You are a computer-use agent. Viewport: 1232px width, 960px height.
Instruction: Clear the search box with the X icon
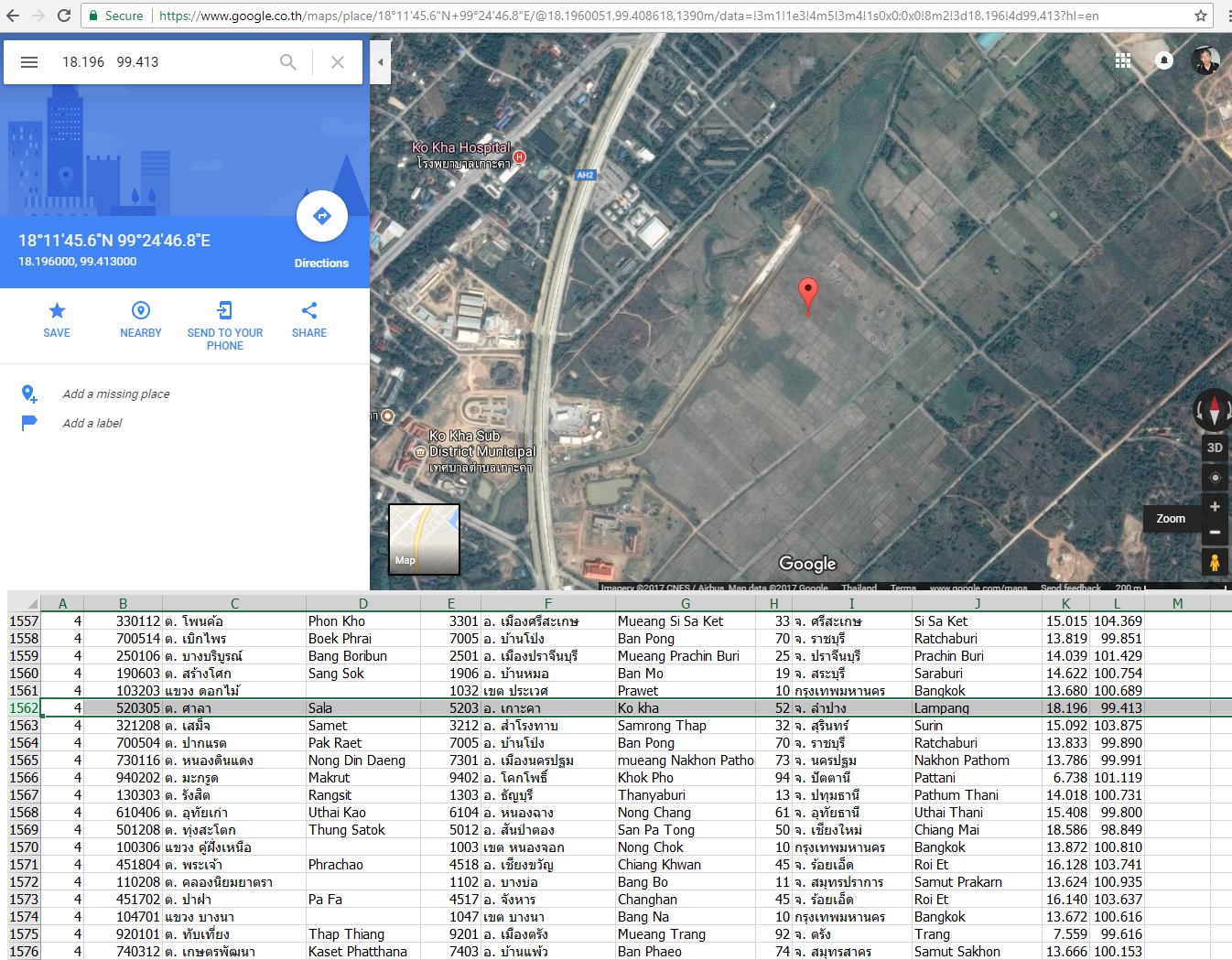point(338,62)
